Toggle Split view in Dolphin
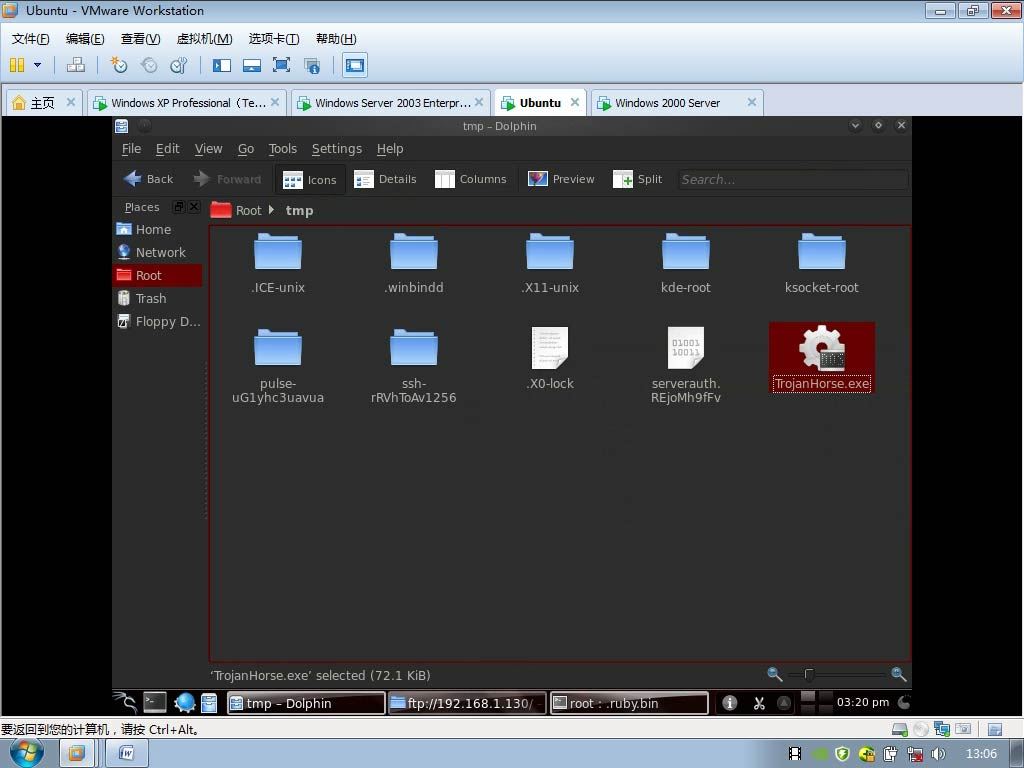Viewport: 1024px width, 768px height. [637, 179]
